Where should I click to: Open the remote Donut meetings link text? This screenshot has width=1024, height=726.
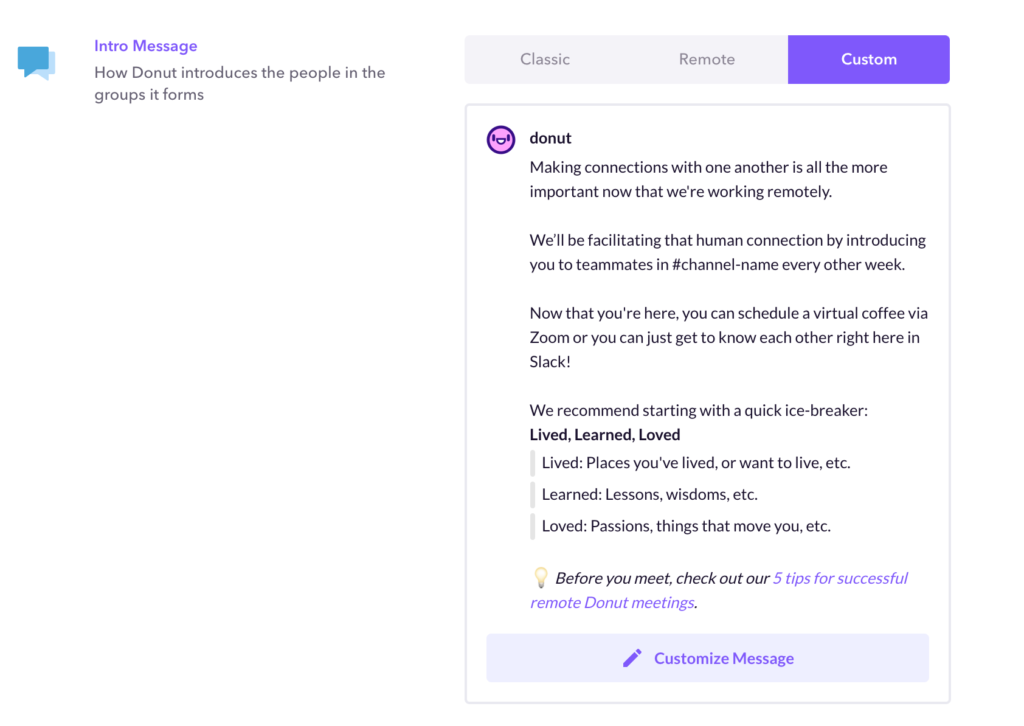[x=612, y=603]
